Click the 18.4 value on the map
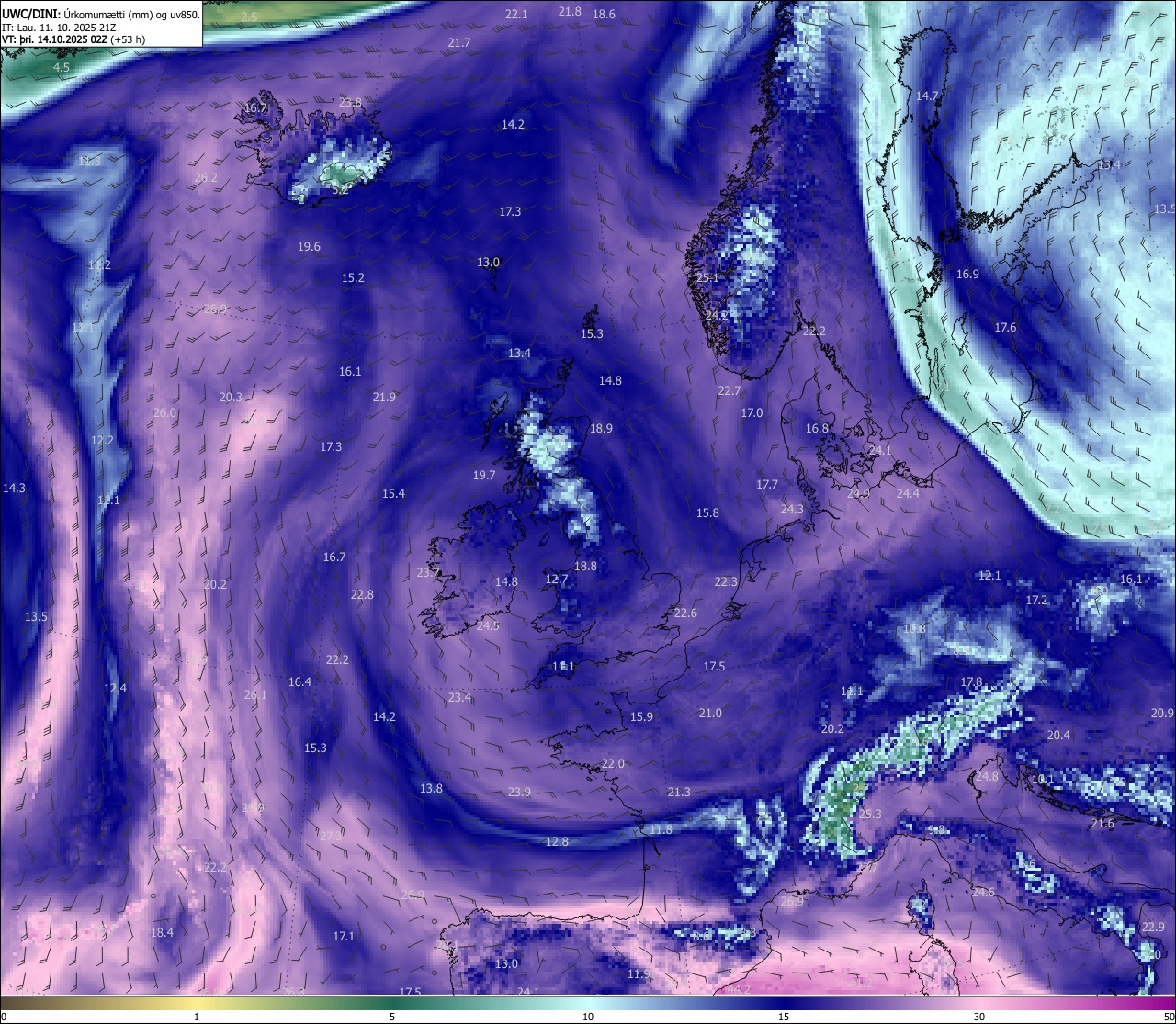 [162, 932]
